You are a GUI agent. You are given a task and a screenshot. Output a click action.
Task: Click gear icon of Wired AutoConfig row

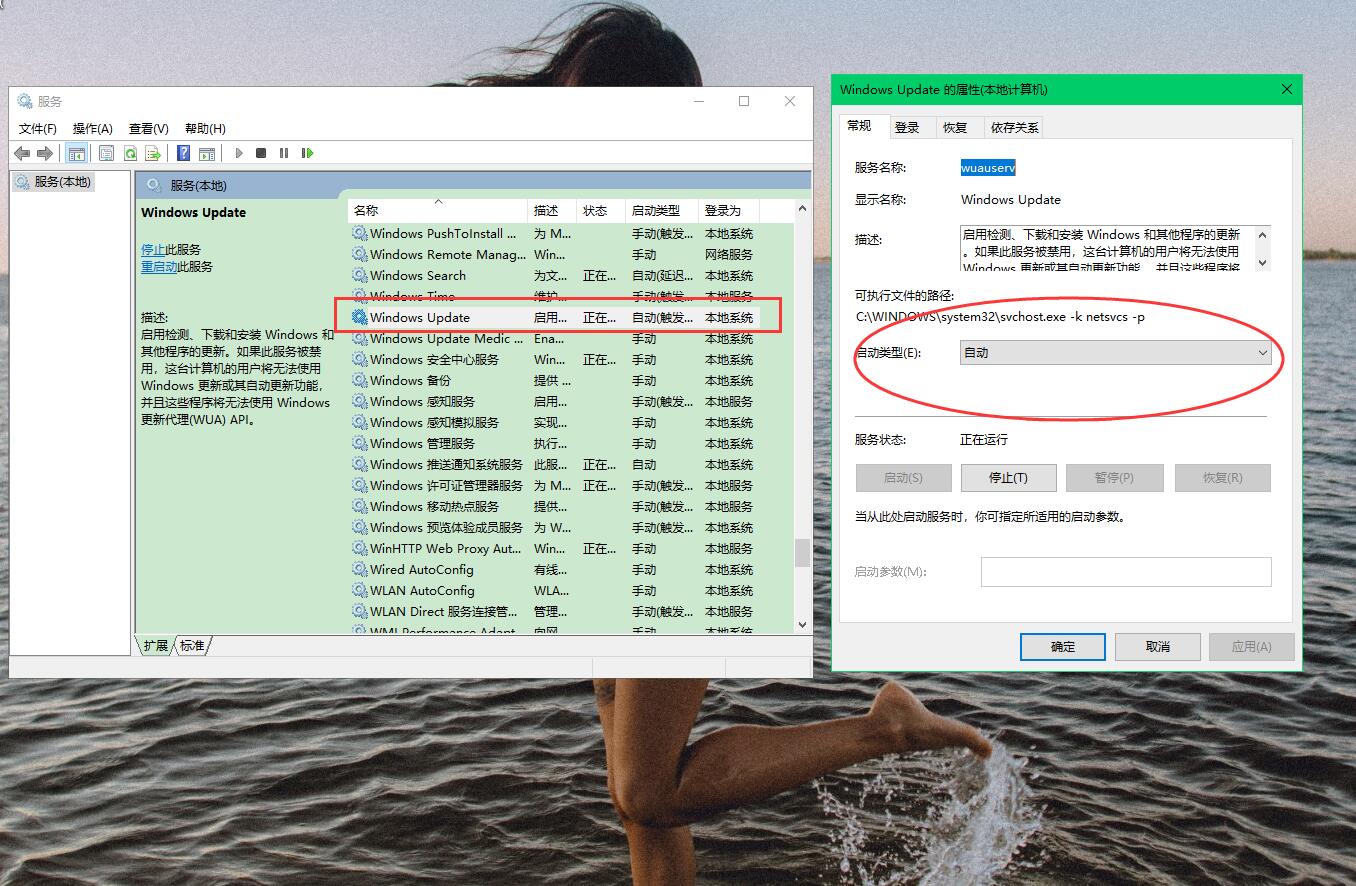360,569
